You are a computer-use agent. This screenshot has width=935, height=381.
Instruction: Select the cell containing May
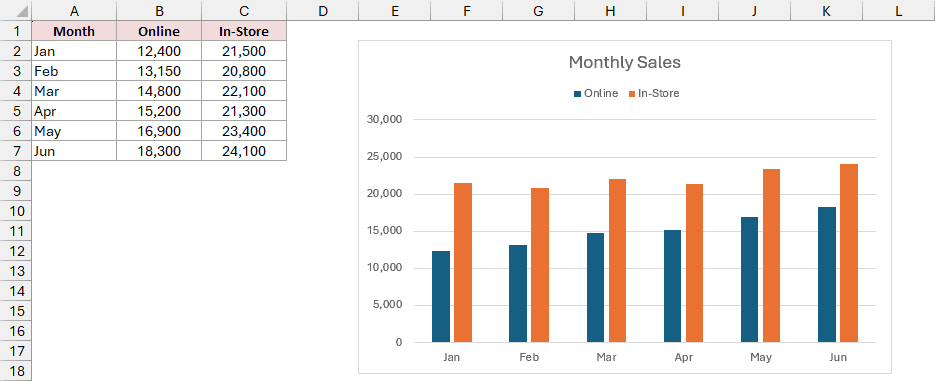point(74,131)
